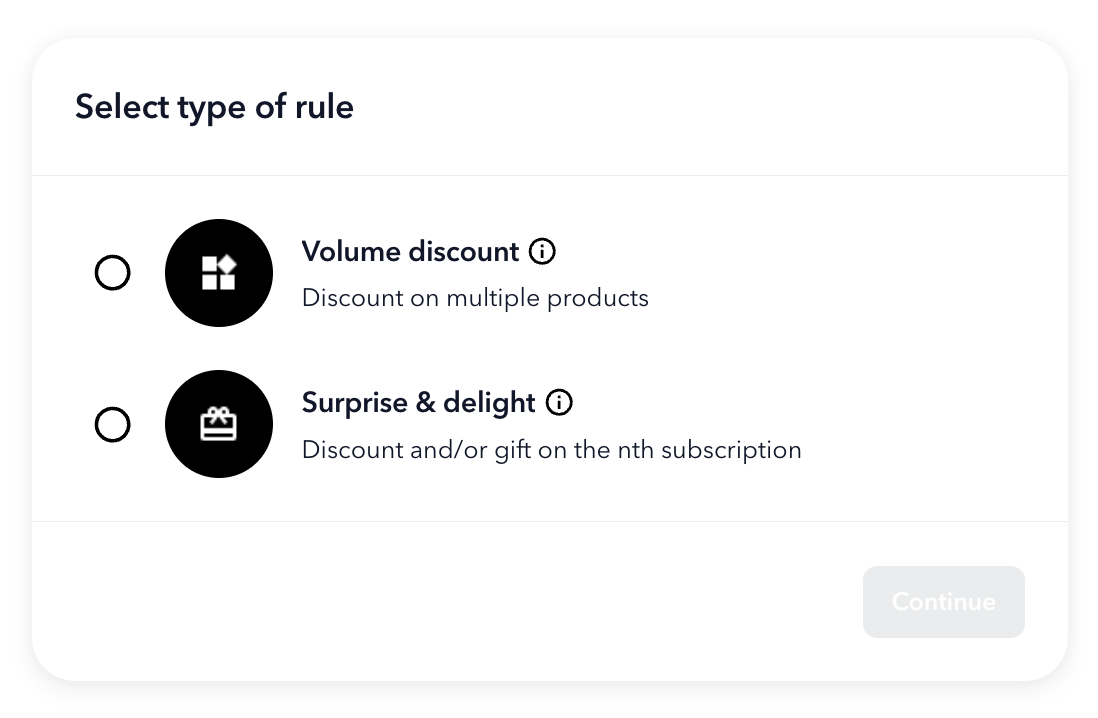Select the Volume discount radio button

pos(113,272)
